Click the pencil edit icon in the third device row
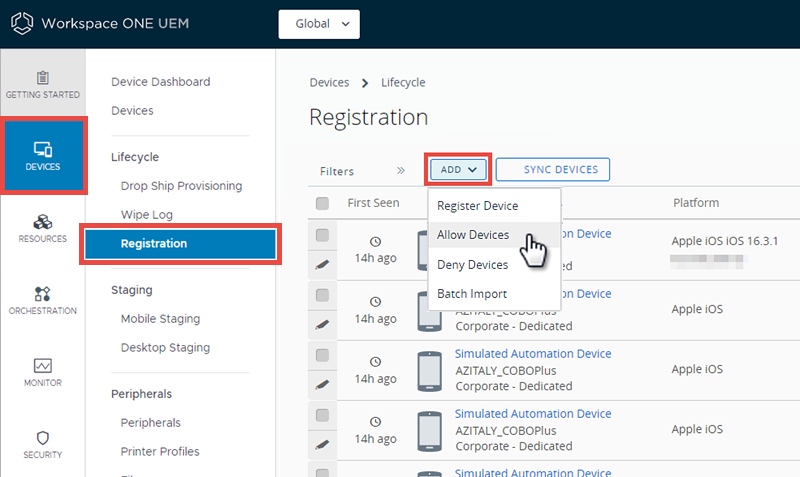The width and height of the screenshot is (800, 477). 322,385
